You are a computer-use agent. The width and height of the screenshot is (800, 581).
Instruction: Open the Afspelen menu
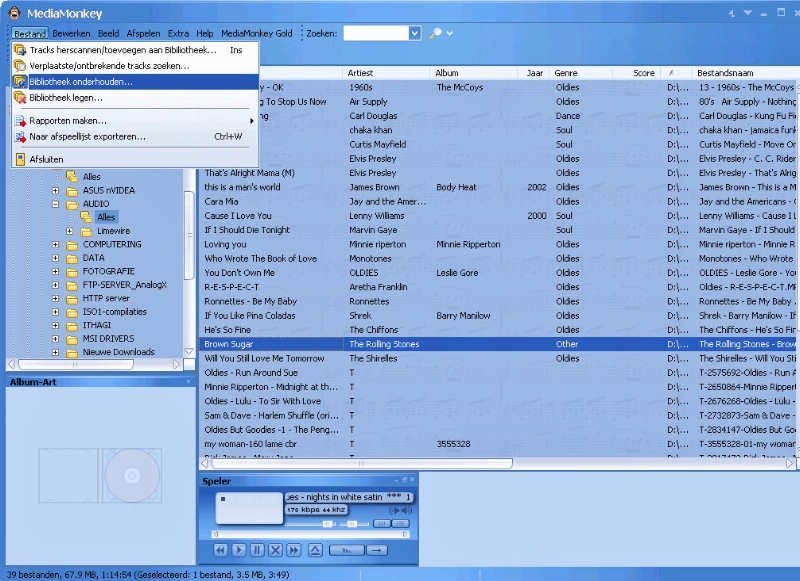point(143,34)
